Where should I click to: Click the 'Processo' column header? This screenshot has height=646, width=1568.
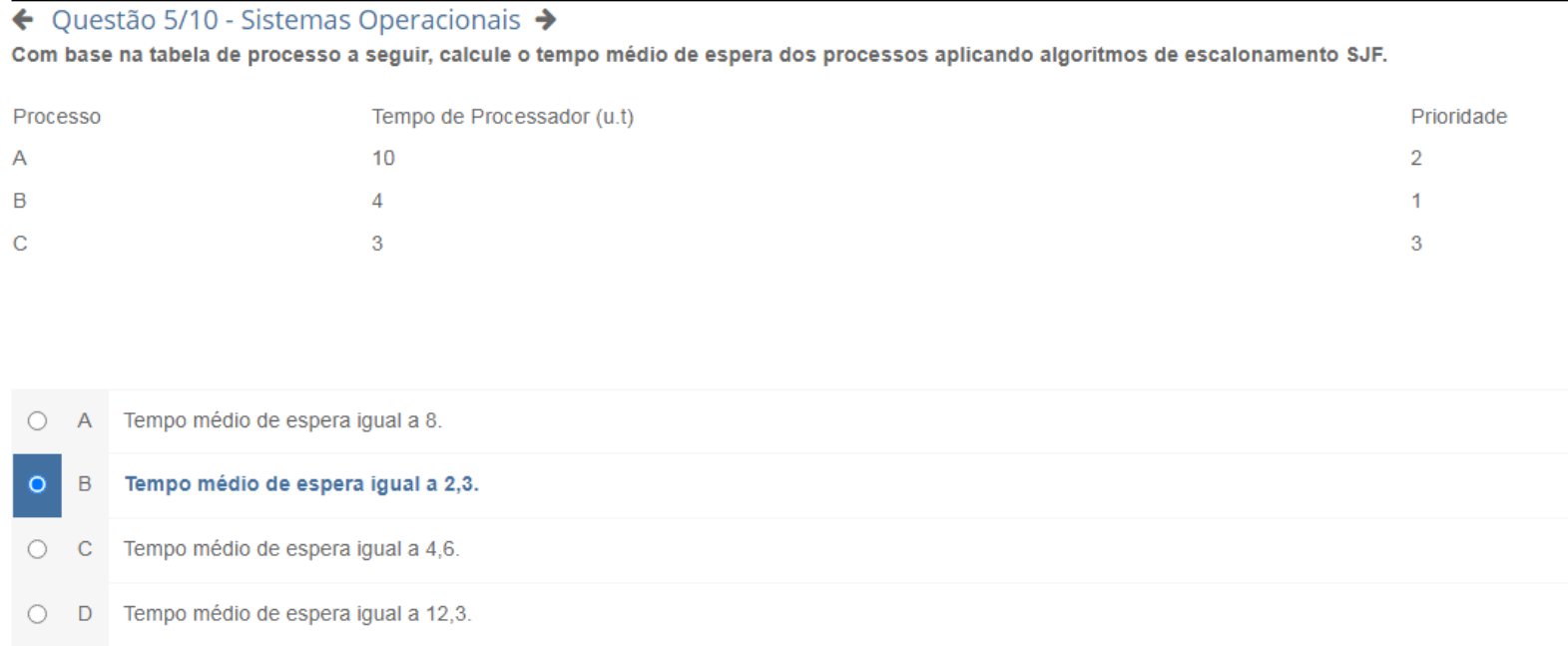pos(57,117)
